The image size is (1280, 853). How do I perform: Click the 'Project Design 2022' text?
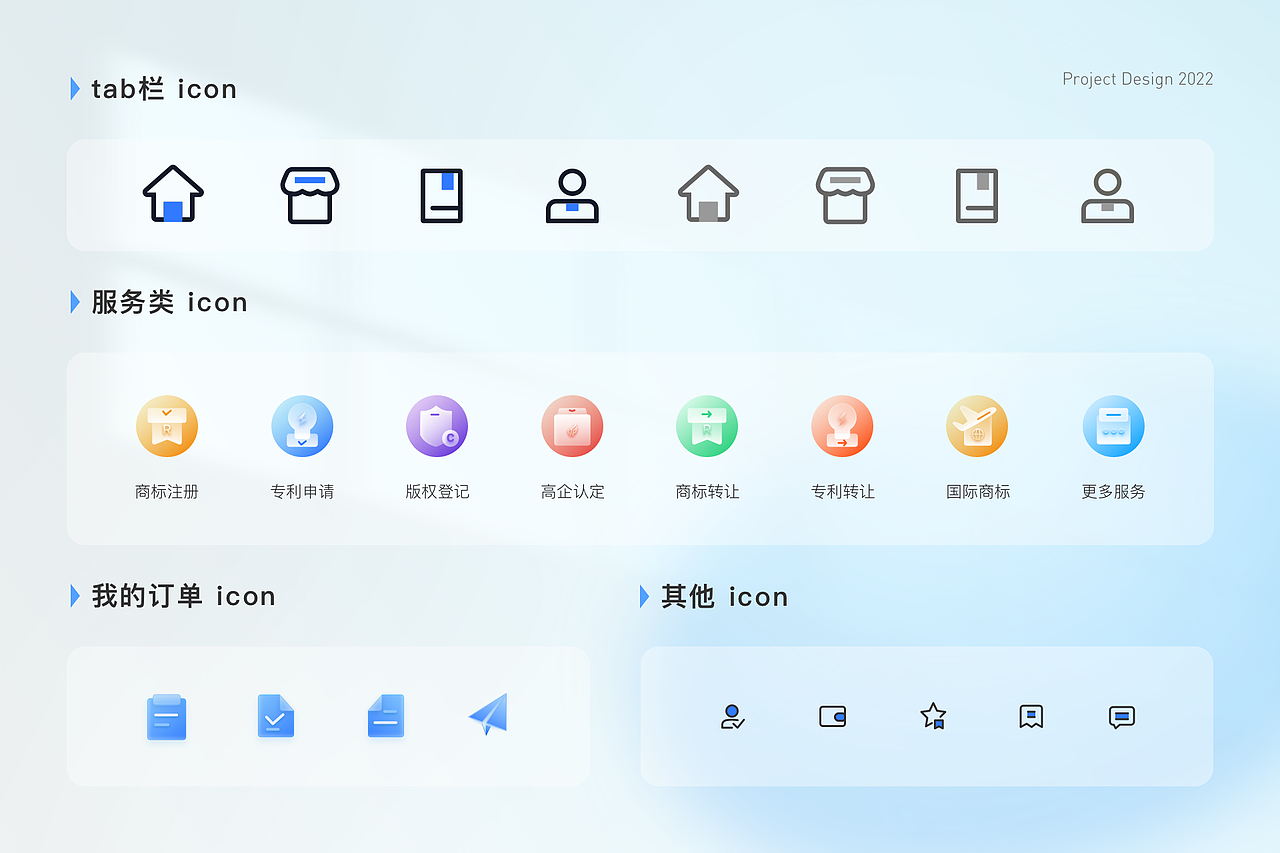click(1138, 79)
